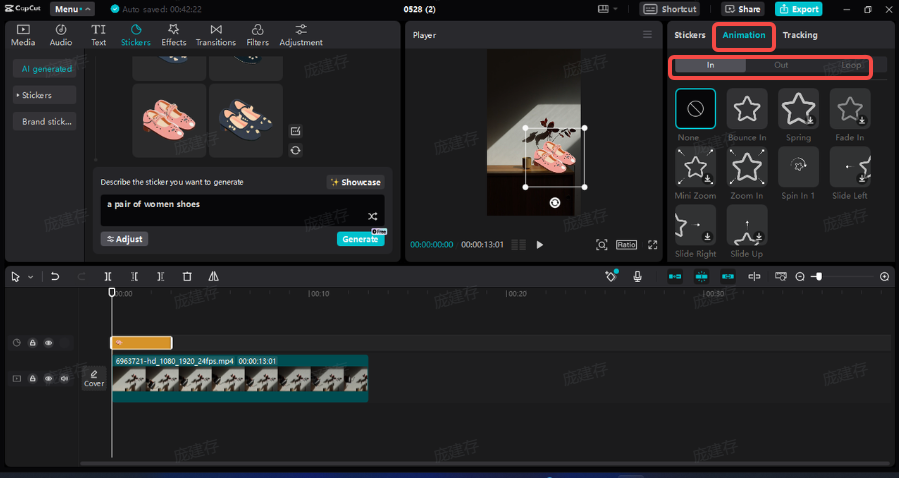899x479 pixels.
Task: Select the pink shoes sticker thumbnail
Action: tap(169, 120)
